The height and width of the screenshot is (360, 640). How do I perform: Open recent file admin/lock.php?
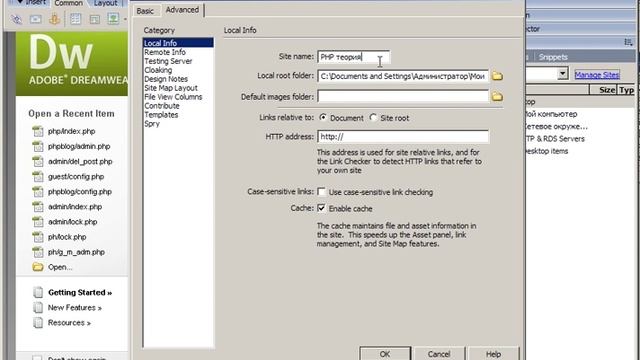pyautogui.click(x=73, y=222)
